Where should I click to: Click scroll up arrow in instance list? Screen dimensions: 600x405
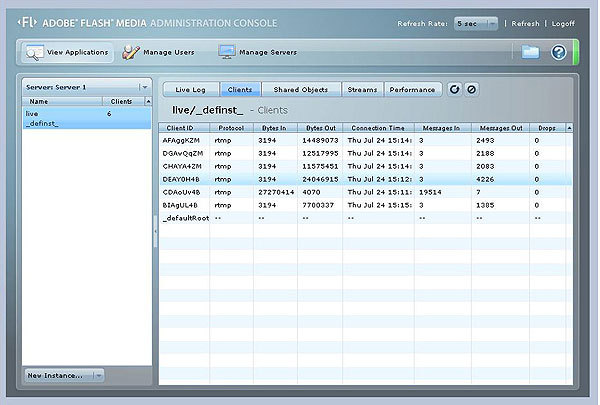coord(148,101)
